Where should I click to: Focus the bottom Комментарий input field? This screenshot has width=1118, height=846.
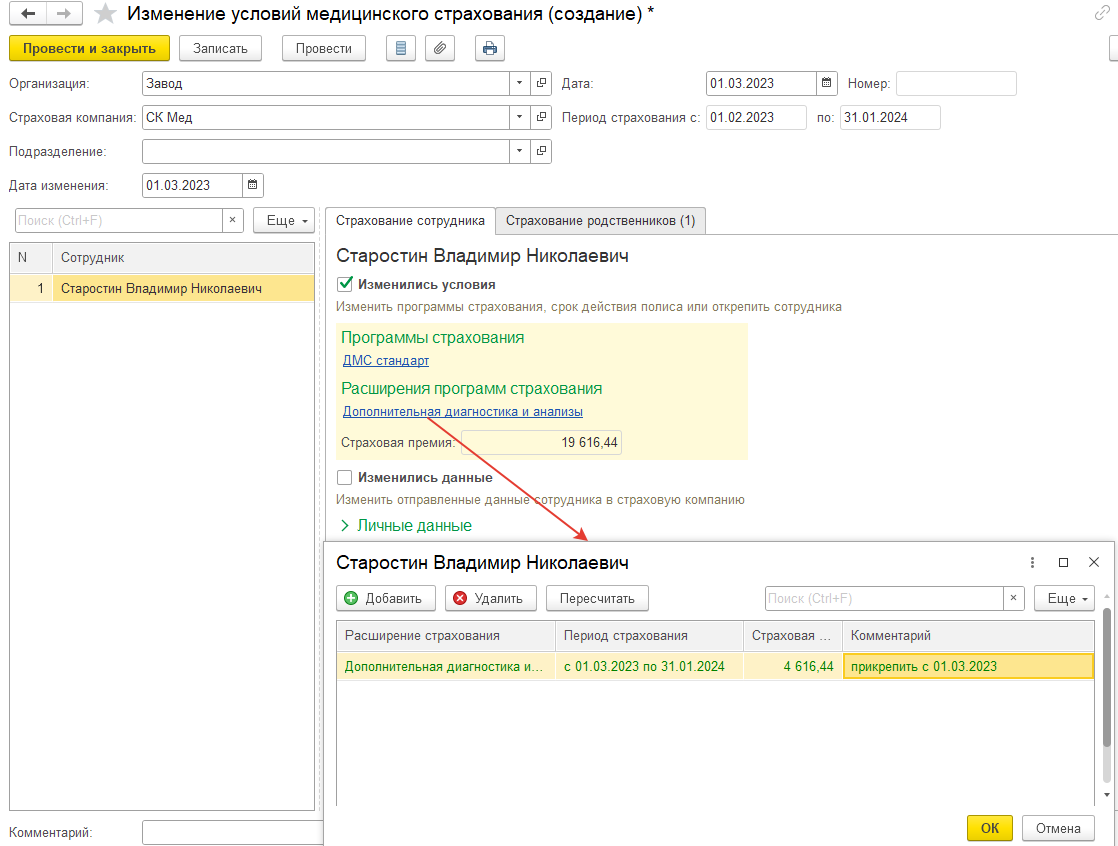(233, 832)
